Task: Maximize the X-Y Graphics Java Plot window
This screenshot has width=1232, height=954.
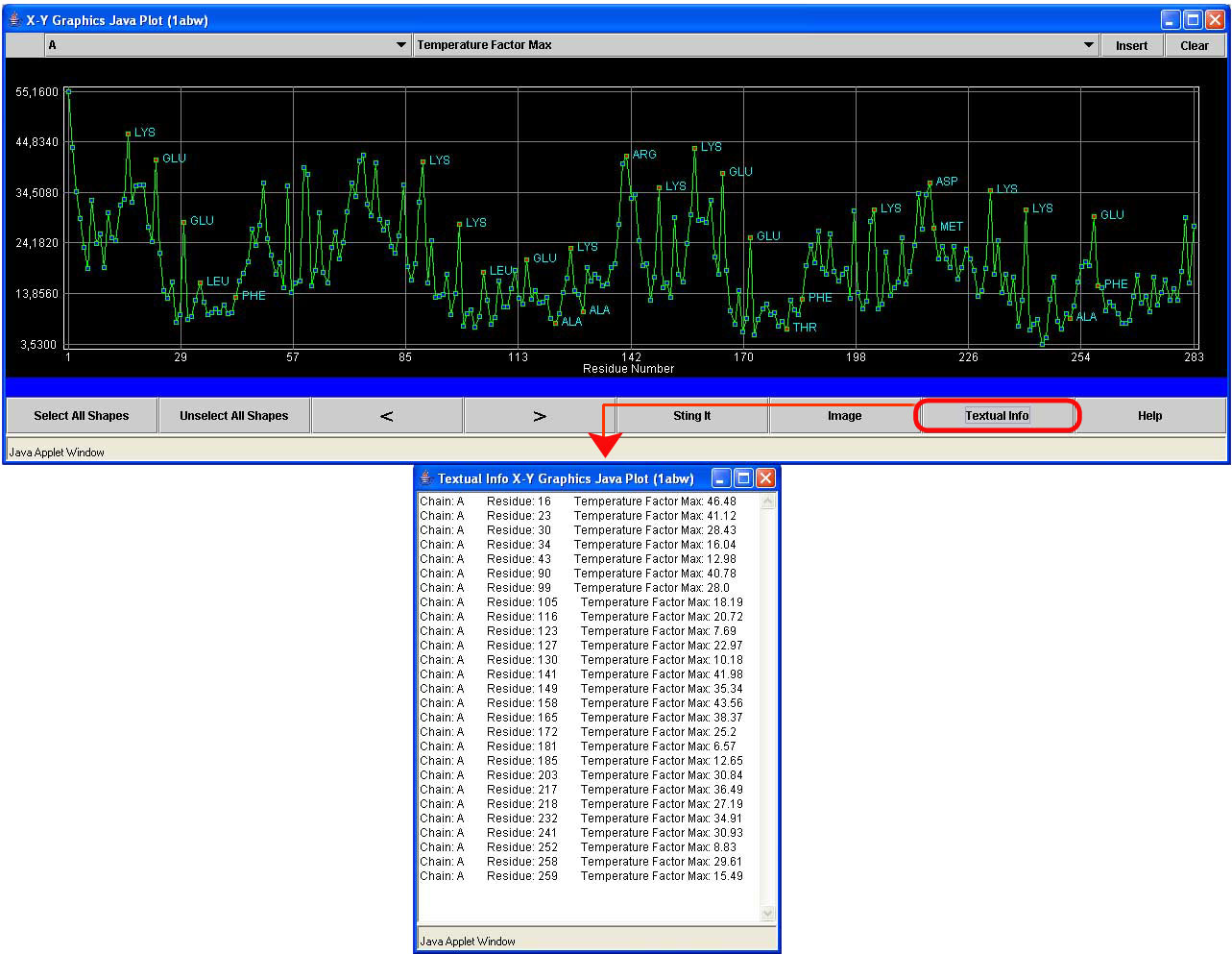Action: (1193, 20)
